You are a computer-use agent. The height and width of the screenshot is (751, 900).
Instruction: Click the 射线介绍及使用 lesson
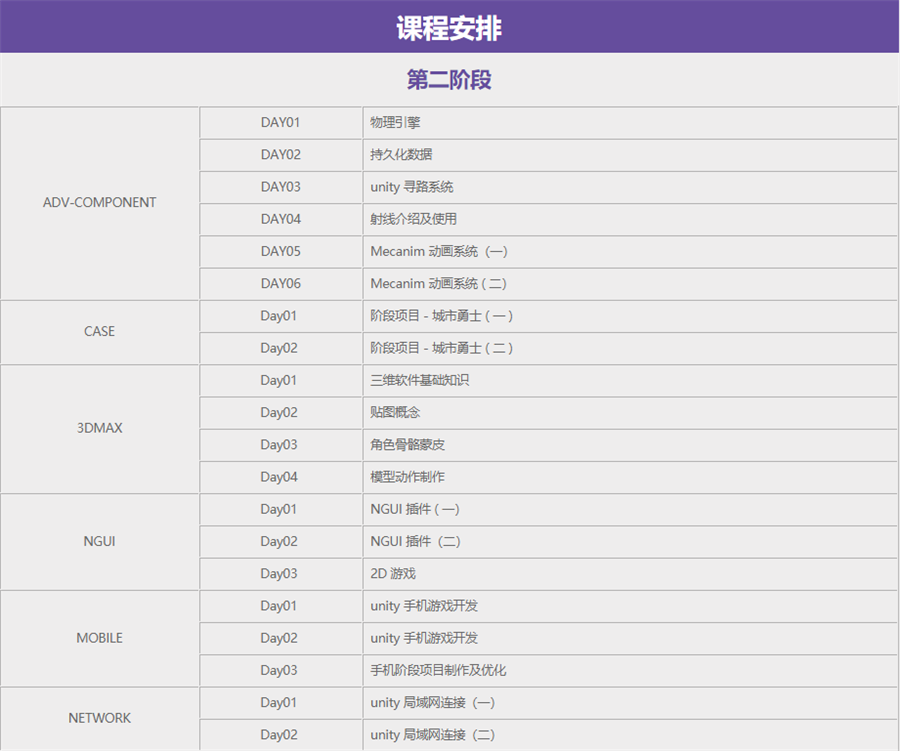(x=413, y=219)
